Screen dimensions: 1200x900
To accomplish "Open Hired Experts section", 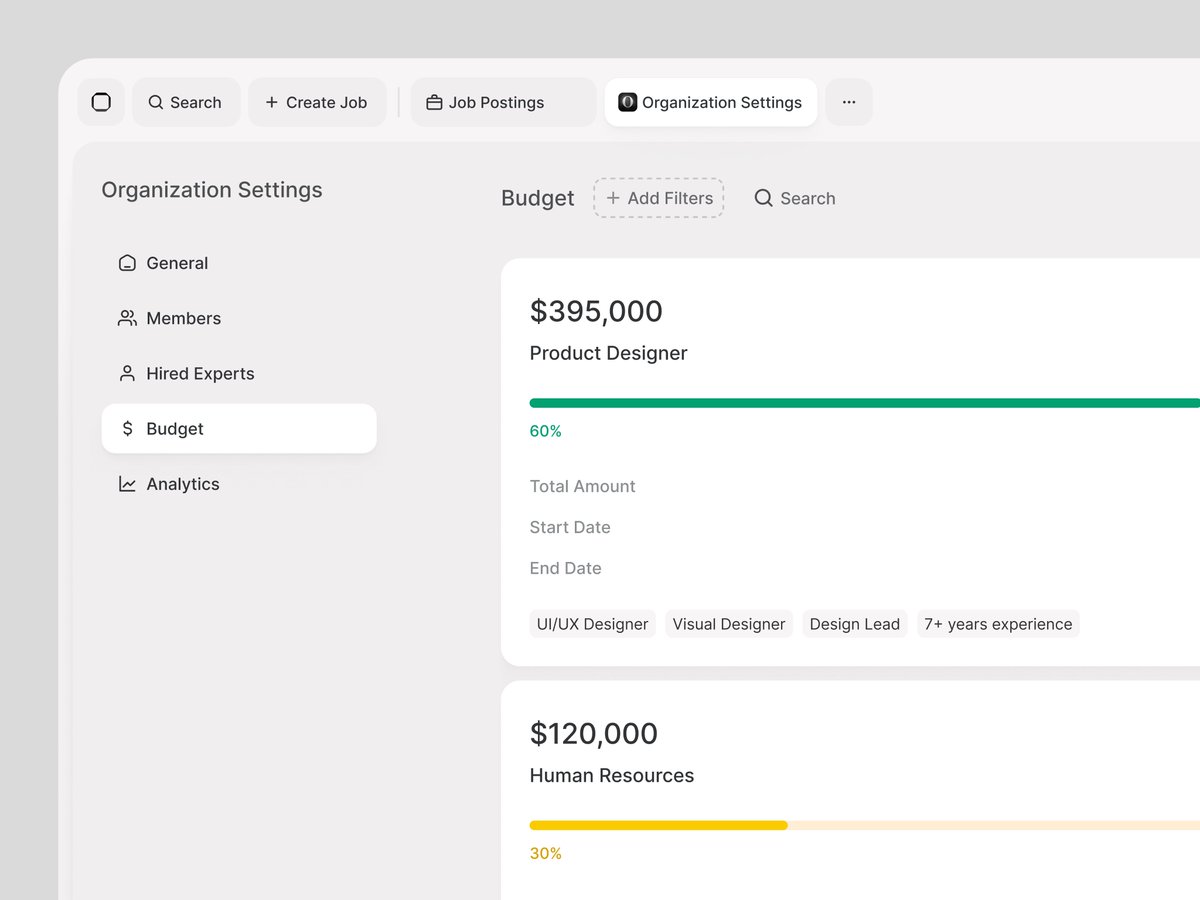I will click(x=239, y=373).
